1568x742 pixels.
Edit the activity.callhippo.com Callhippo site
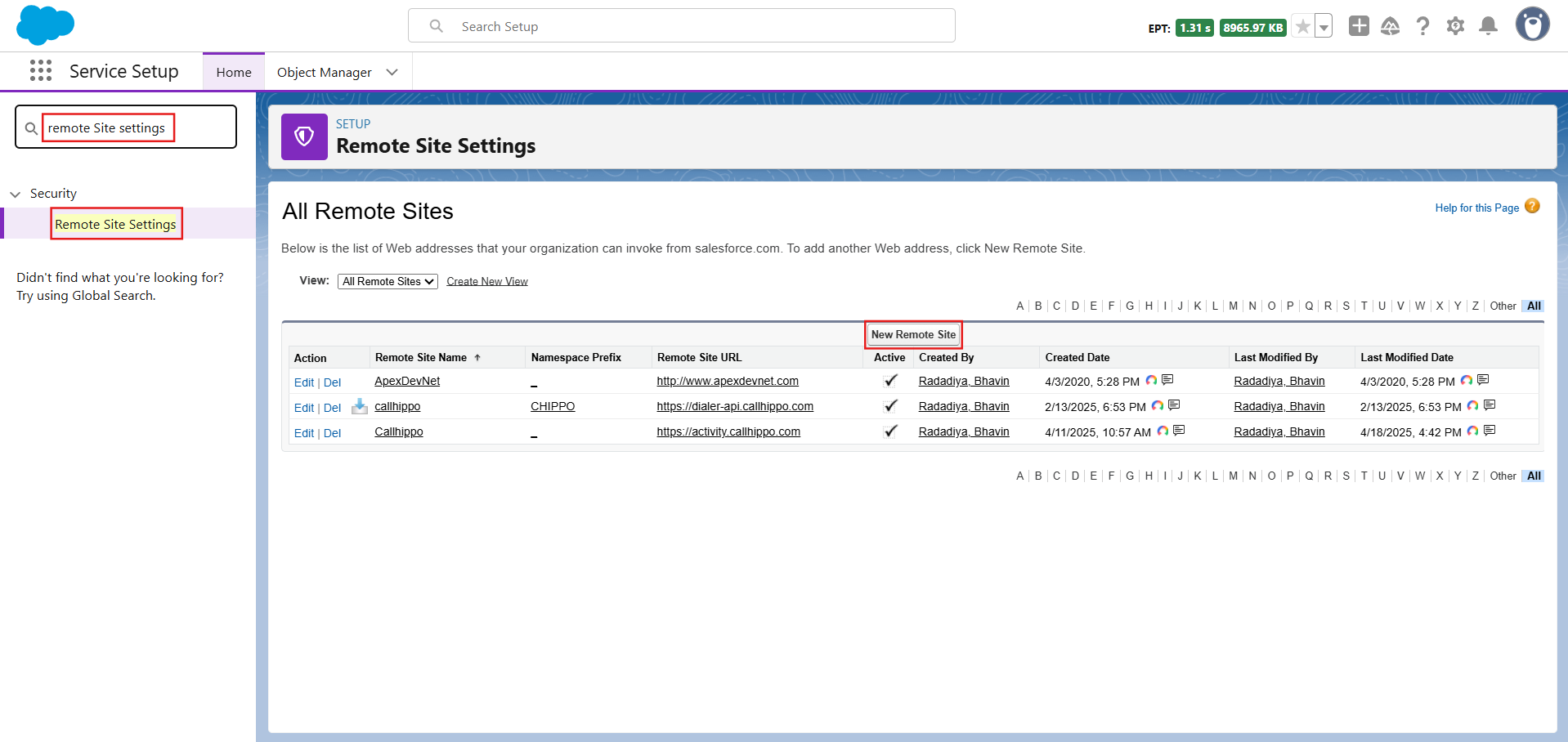[x=304, y=433]
